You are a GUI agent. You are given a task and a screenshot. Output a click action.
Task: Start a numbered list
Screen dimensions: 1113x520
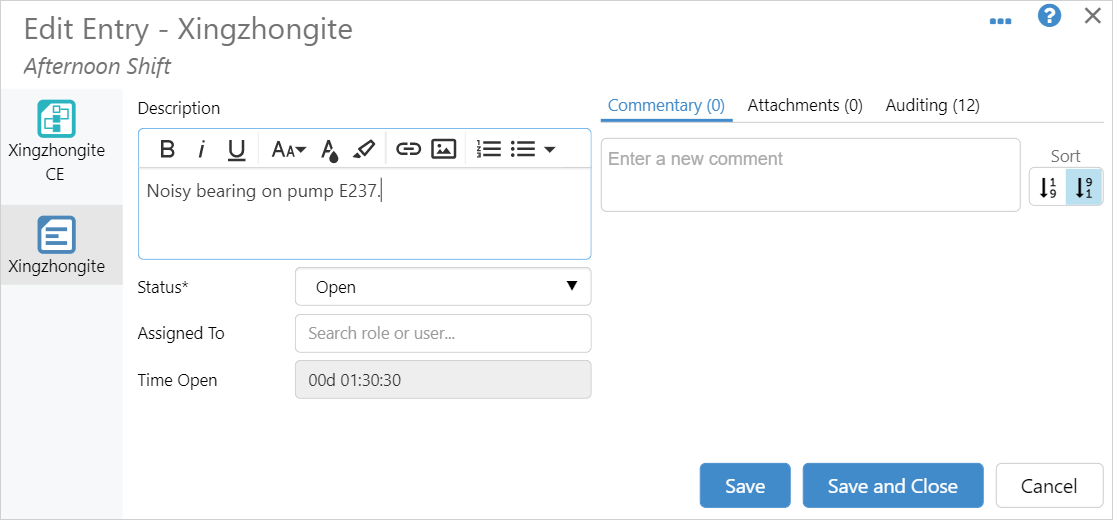coord(489,149)
